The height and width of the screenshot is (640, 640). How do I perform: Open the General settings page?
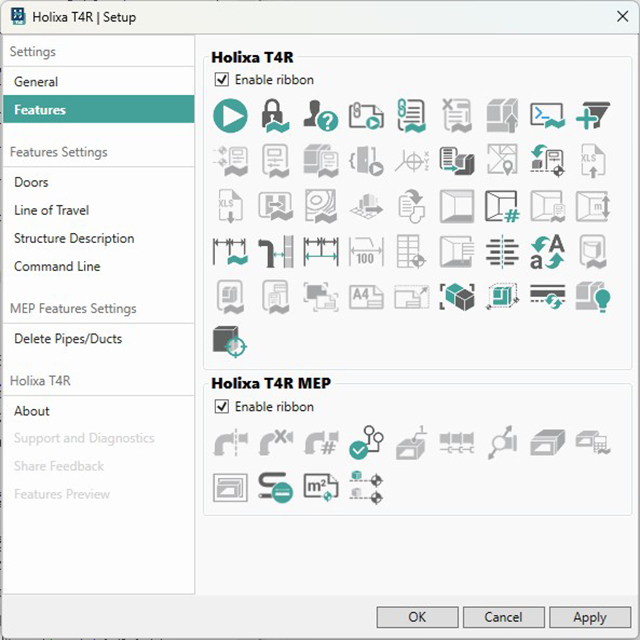99,82
